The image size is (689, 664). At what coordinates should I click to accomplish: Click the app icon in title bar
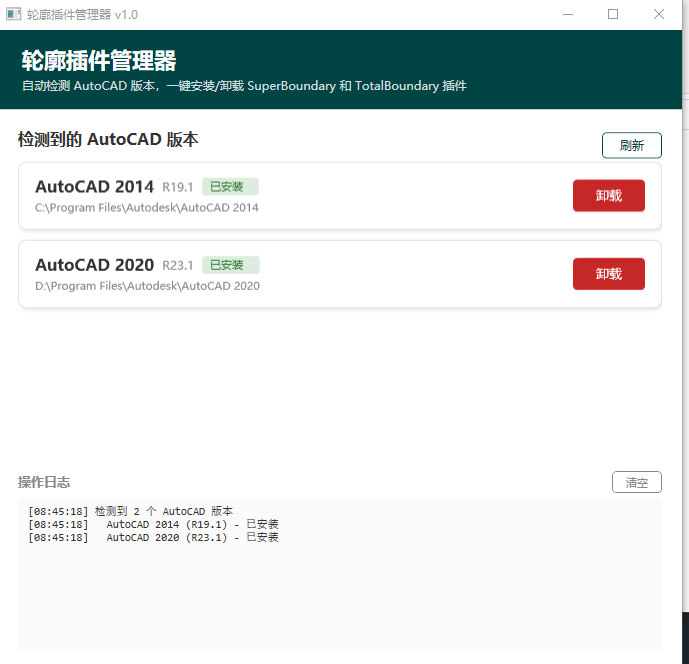[x=13, y=15]
